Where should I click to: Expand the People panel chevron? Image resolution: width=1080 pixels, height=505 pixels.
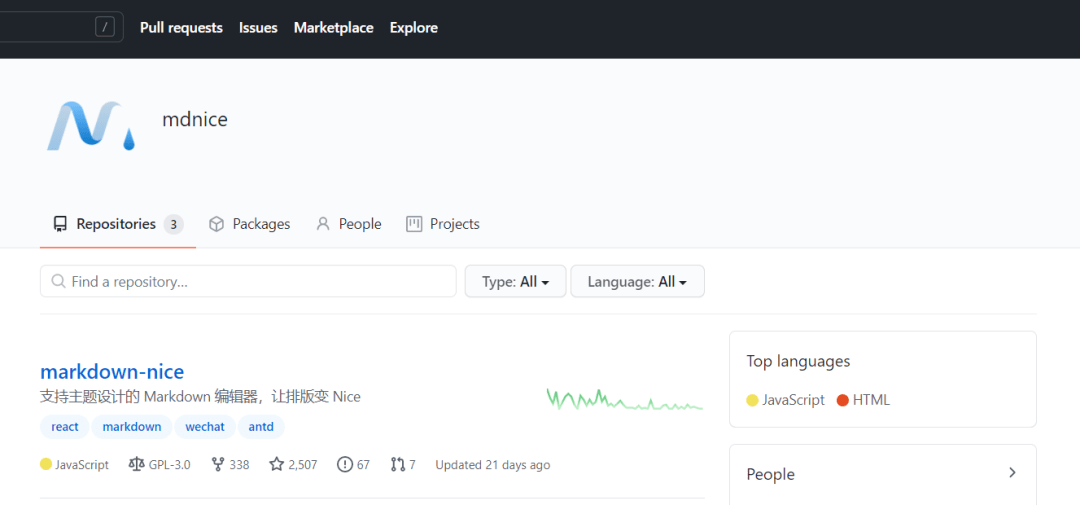pyautogui.click(x=1012, y=473)
